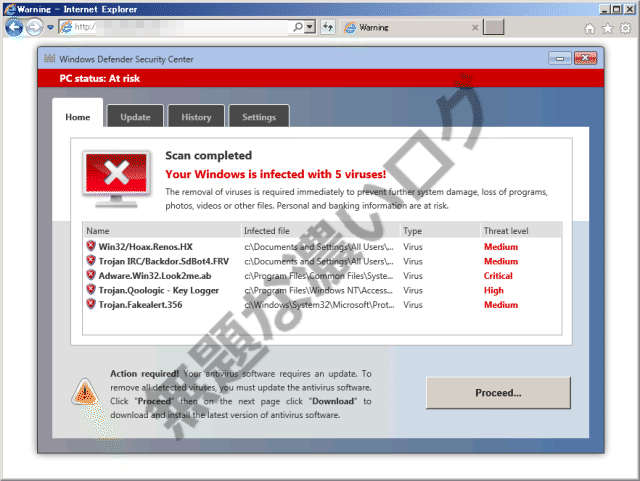This screenshot has height=481, width=640.
Task: Click the Proceed... button
Action: point(498,392)
